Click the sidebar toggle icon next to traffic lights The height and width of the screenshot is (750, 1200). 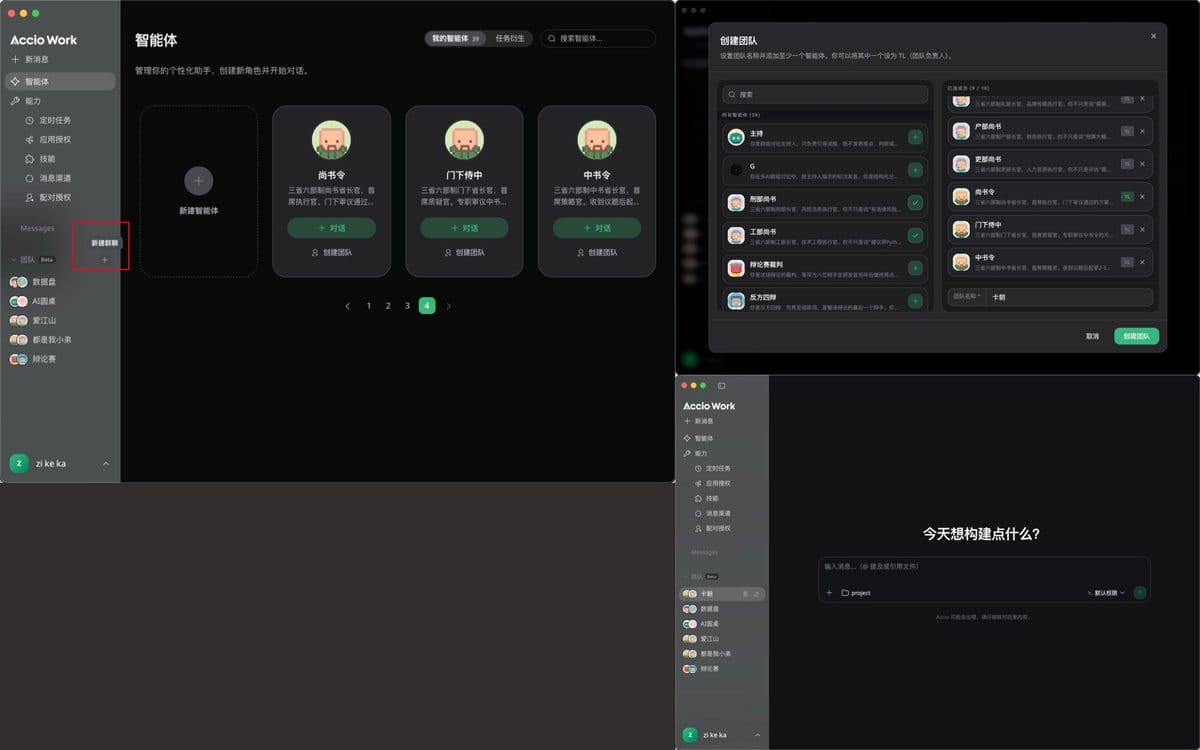click(721, 385)
